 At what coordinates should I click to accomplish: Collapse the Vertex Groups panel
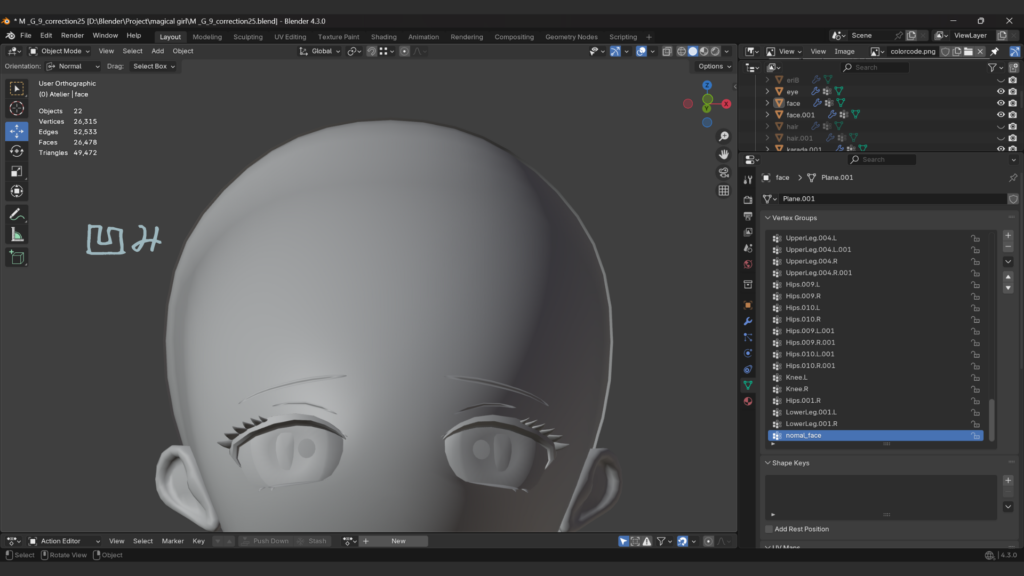[795, 217]
